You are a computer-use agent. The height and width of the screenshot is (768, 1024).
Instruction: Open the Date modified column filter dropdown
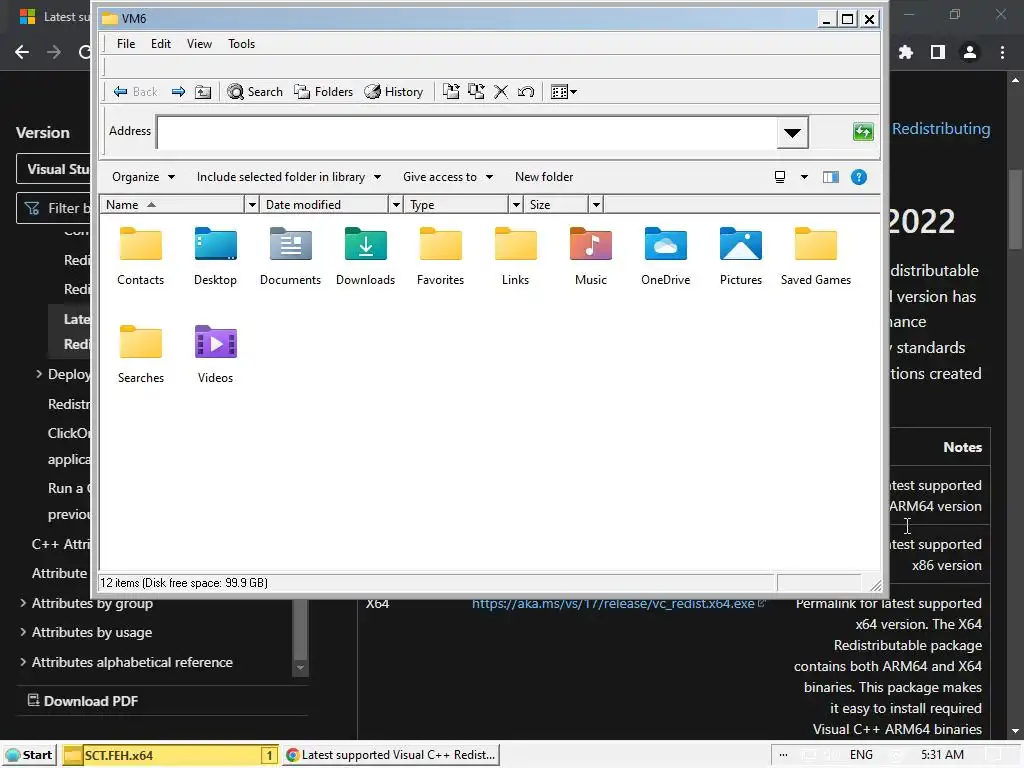tap(396, 205)
